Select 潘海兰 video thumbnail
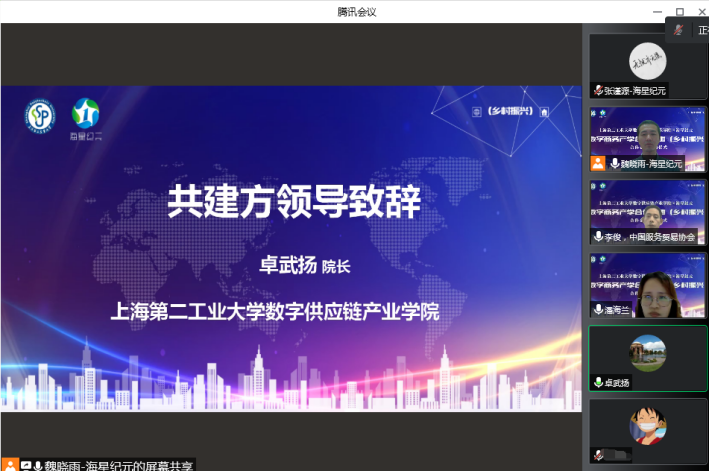 [648, 285]
